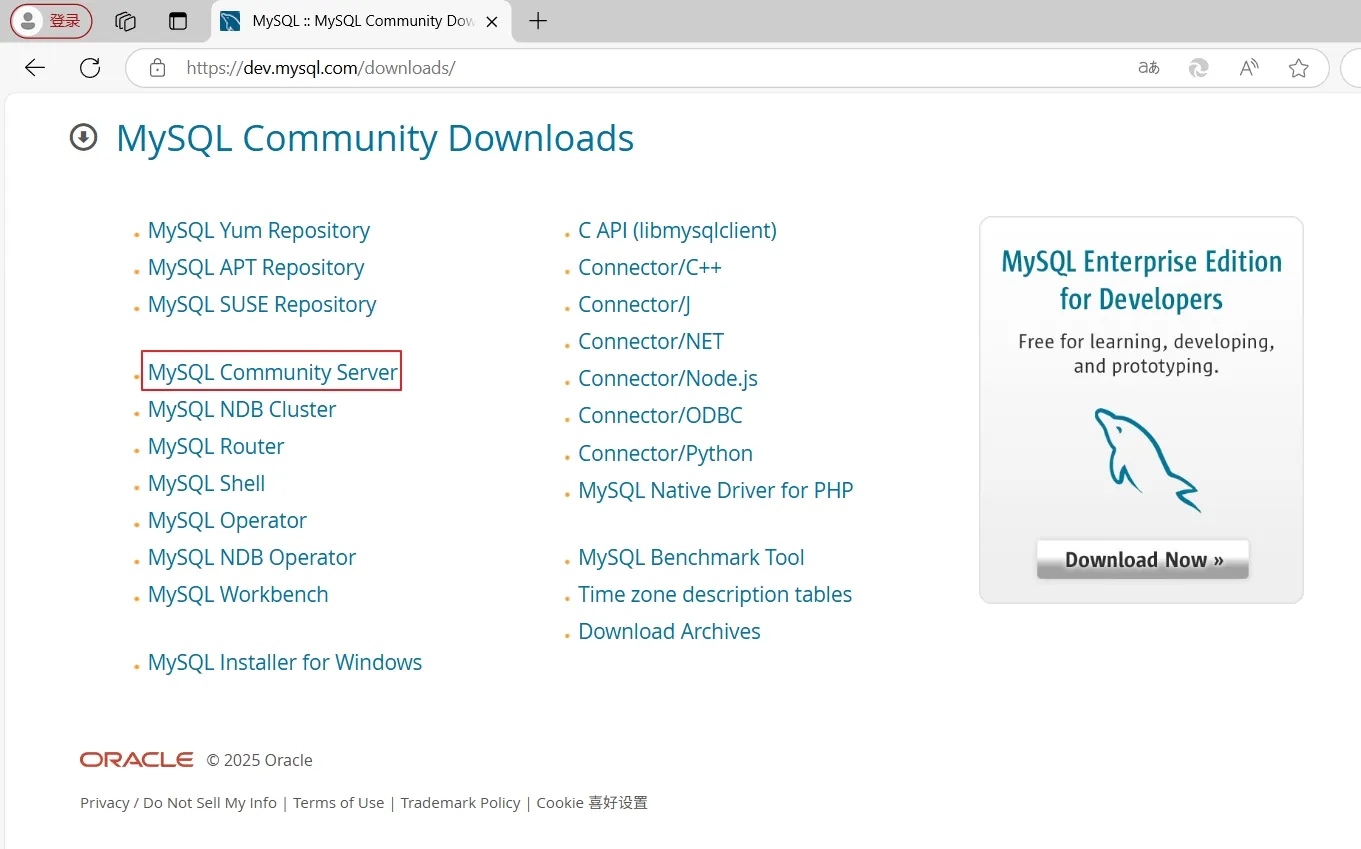The width and height of the screenshot is (1361, 849).
Task: Click the translate page icon
Action: click(1149, 68)
